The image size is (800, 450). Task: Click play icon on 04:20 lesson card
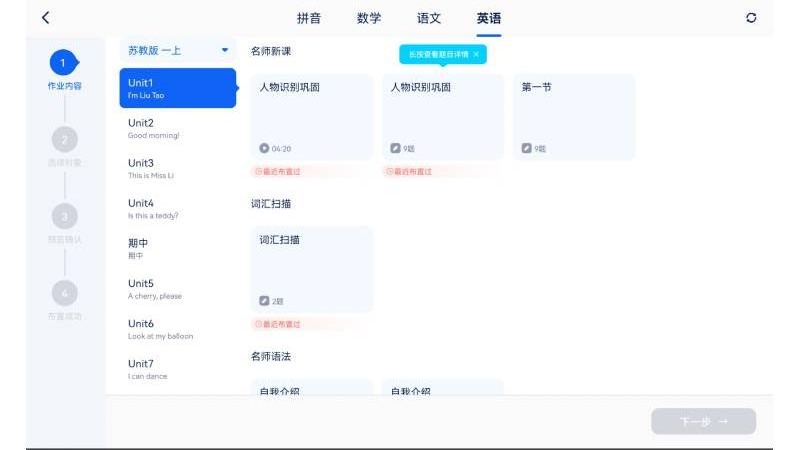pyautogui.click(x=264, y=148)
